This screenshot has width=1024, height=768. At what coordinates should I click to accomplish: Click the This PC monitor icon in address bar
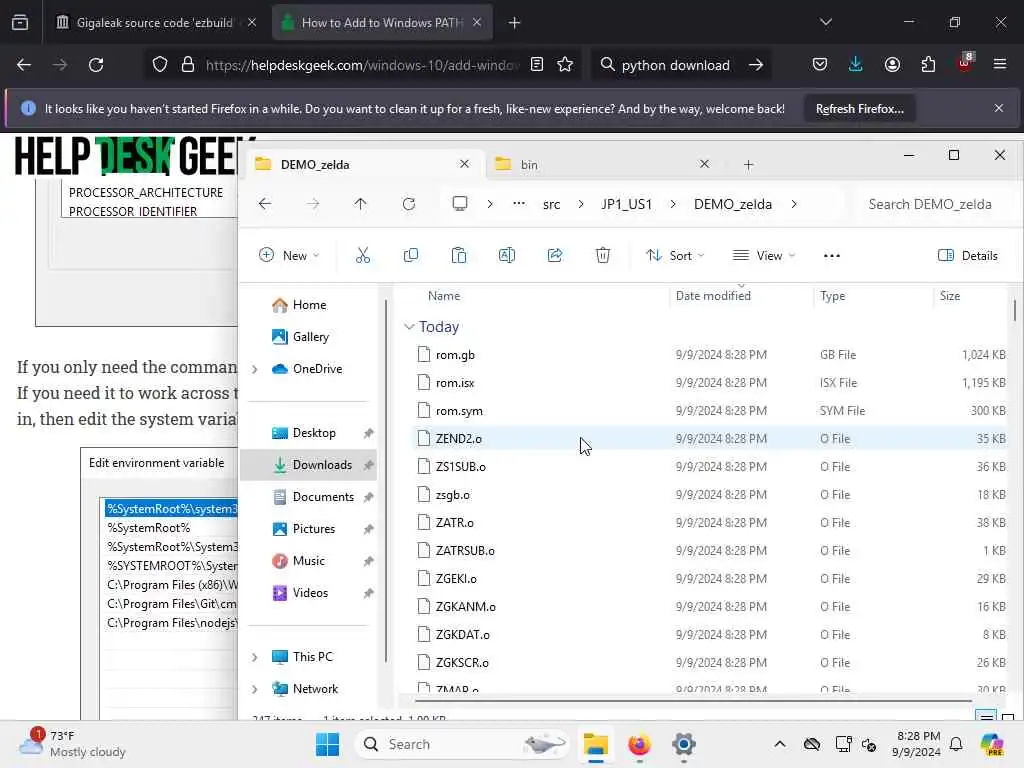point(460,204)
